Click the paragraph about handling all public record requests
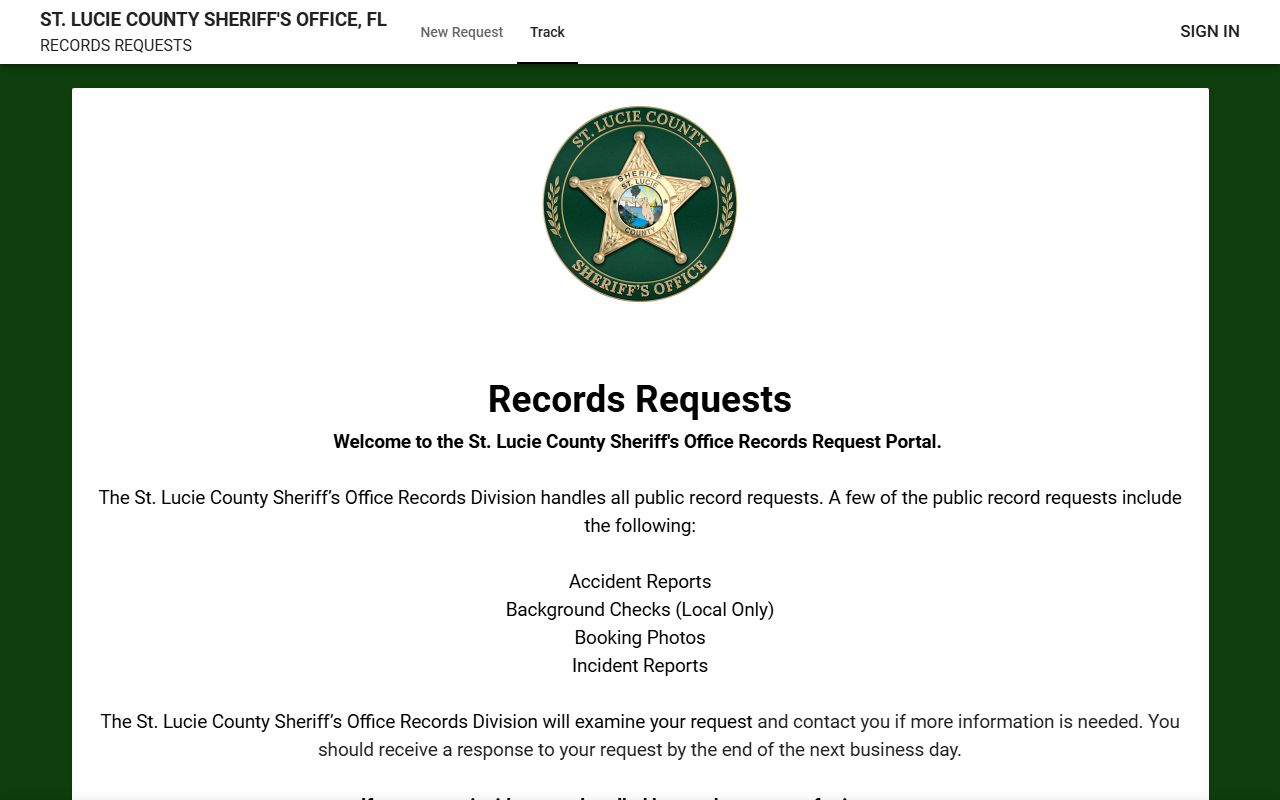 [x=640, y=512]
